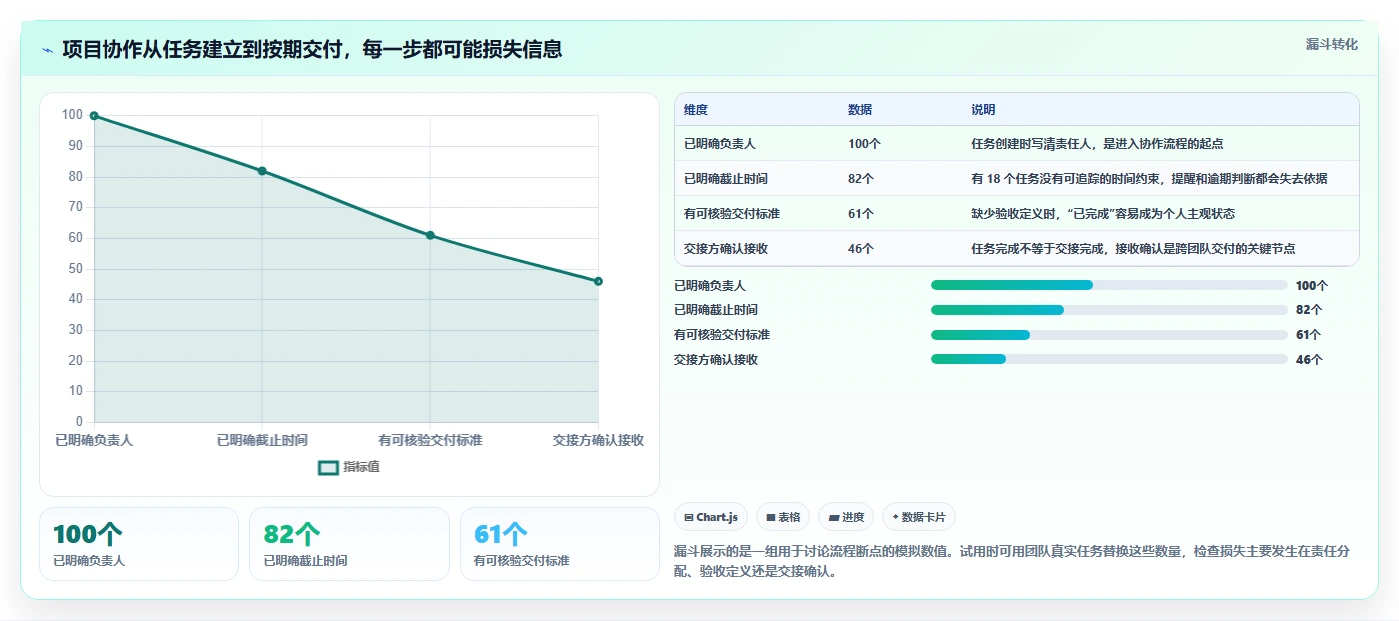Click the 已明确截止时间 x-axis label
The width and height of the screenshot is (1399, 621).
pos(262,440)
